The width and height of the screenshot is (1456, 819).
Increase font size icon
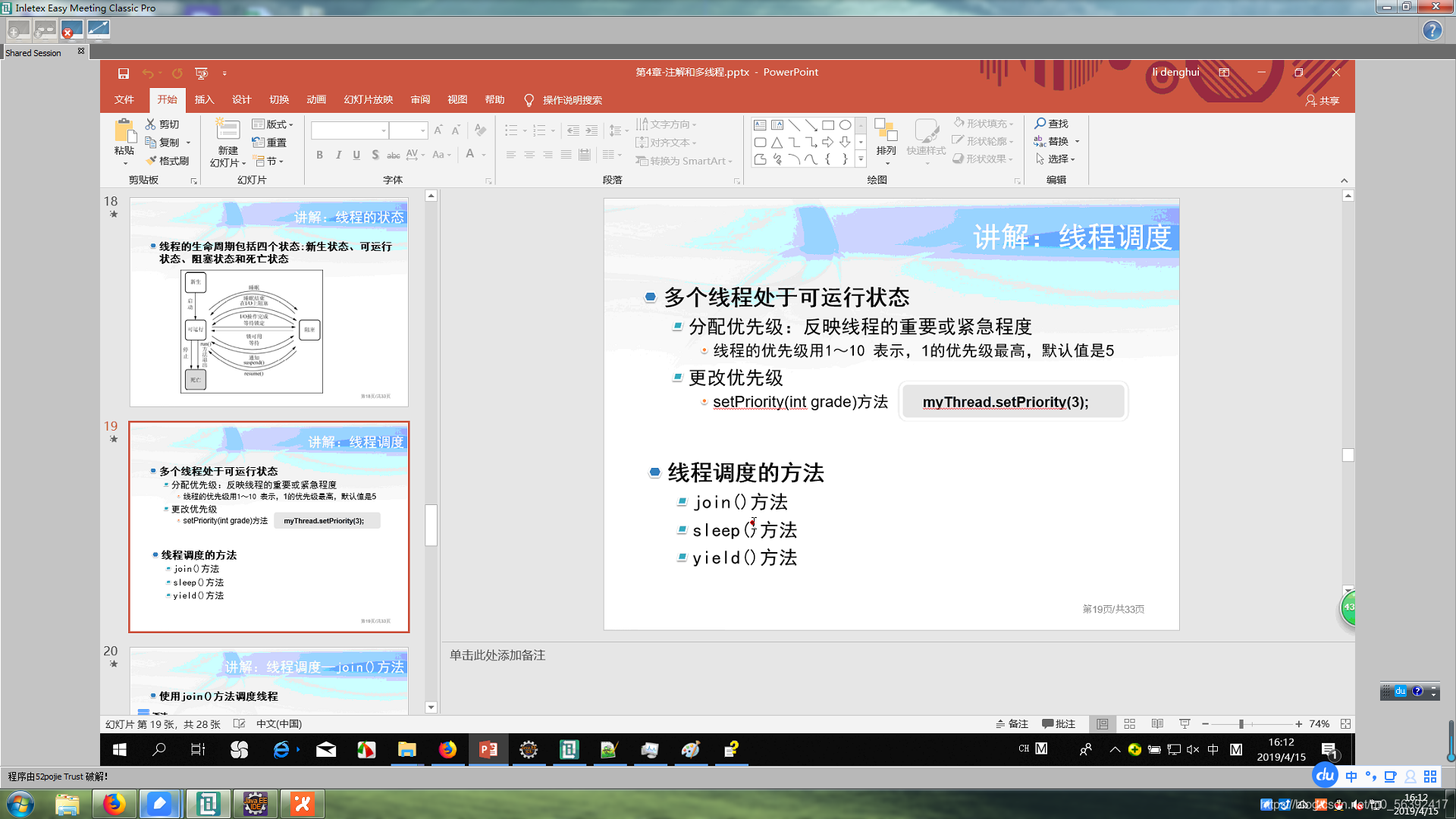coord(438,130)
